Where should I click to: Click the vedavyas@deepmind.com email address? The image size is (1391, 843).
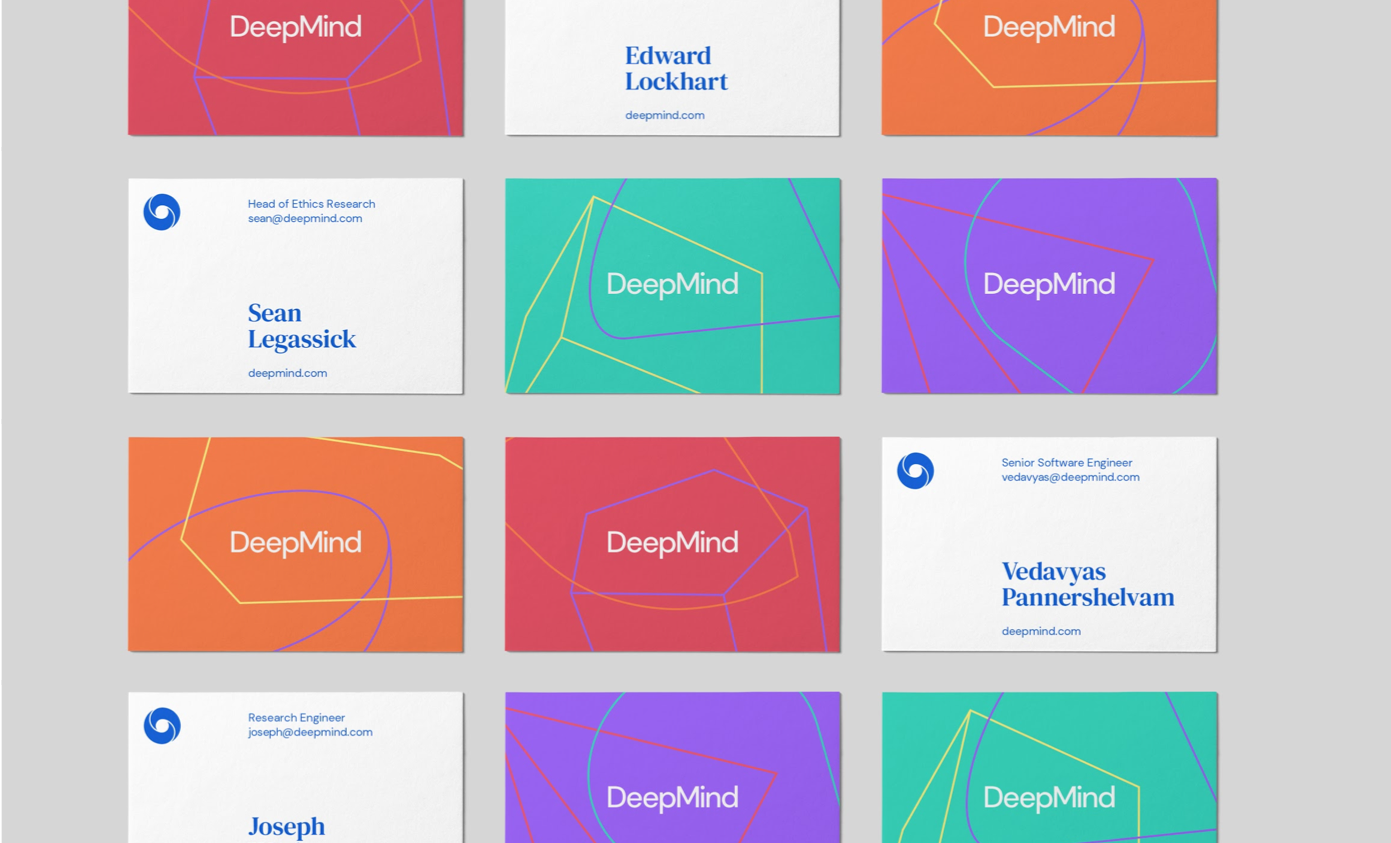[x=1070, y=477]
